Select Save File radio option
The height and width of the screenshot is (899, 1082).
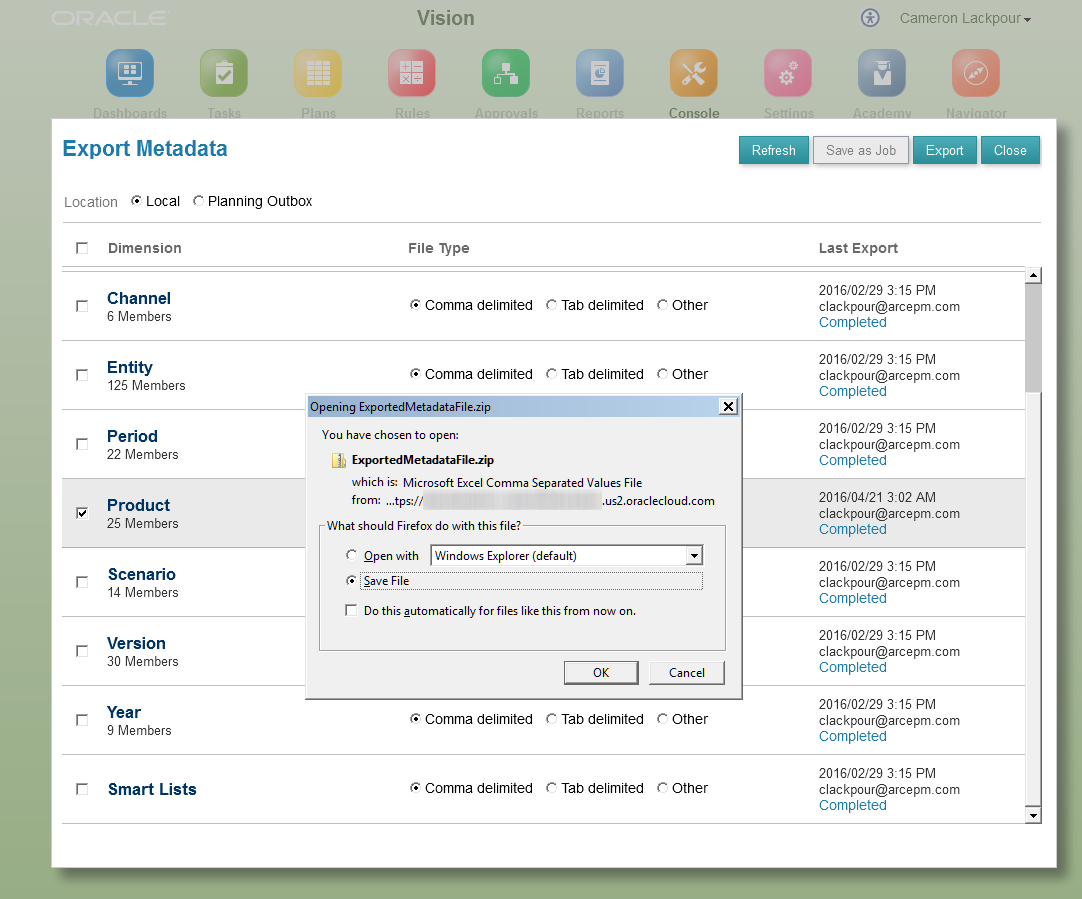(351, 580)
